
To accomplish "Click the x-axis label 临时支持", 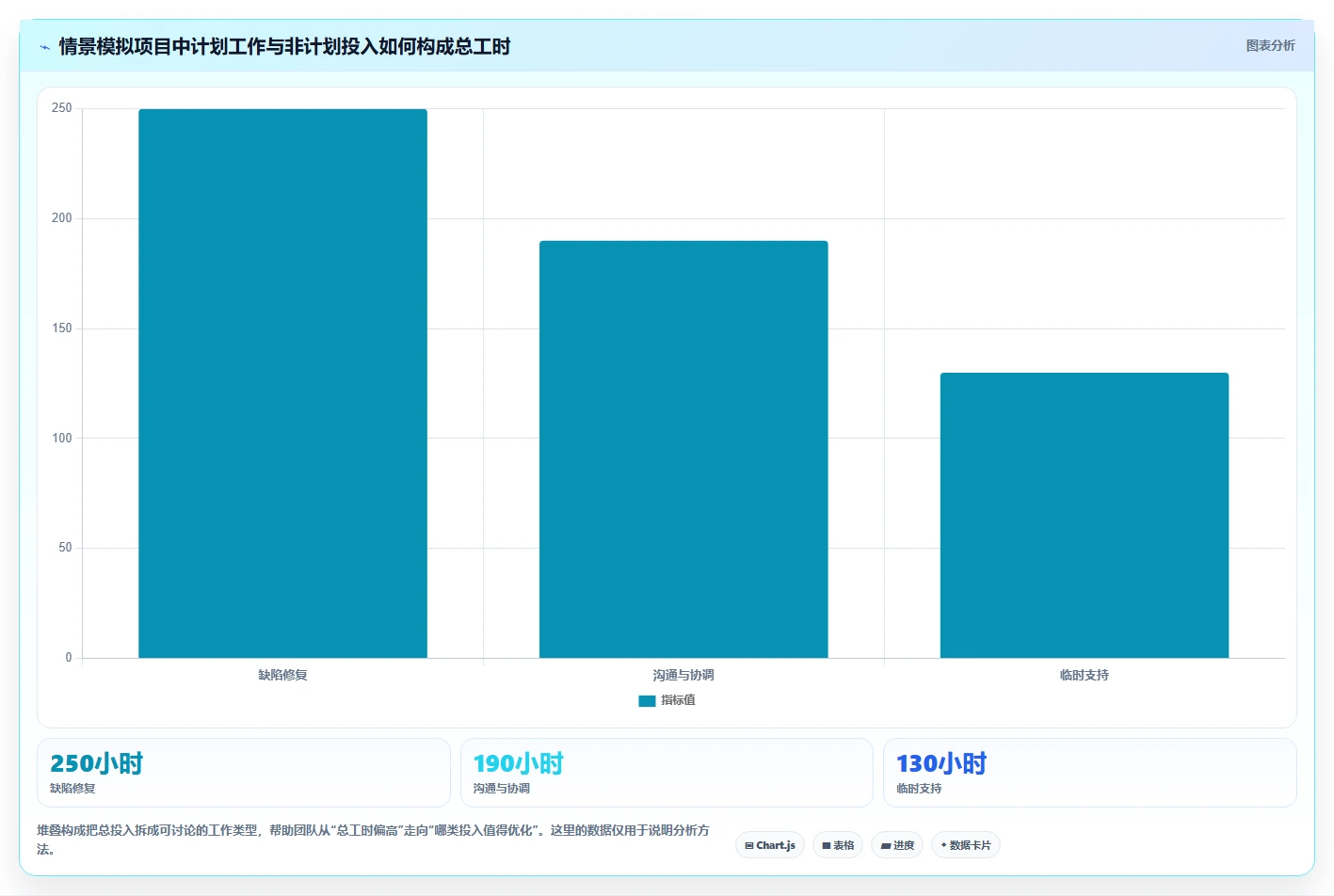I will [x=1085, y=675].
